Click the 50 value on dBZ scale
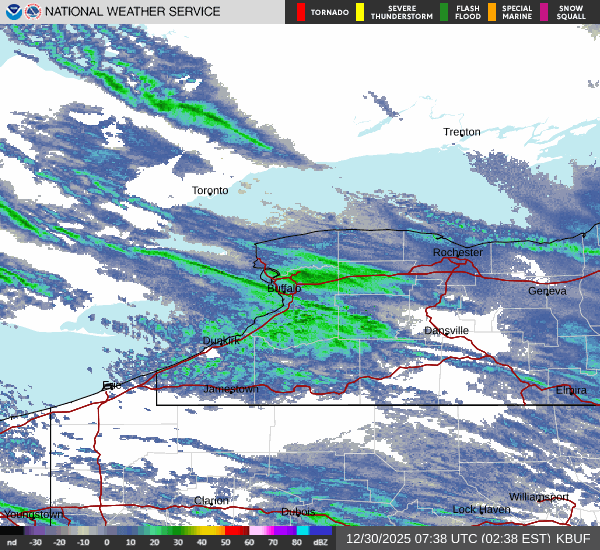 click(226, 543)
